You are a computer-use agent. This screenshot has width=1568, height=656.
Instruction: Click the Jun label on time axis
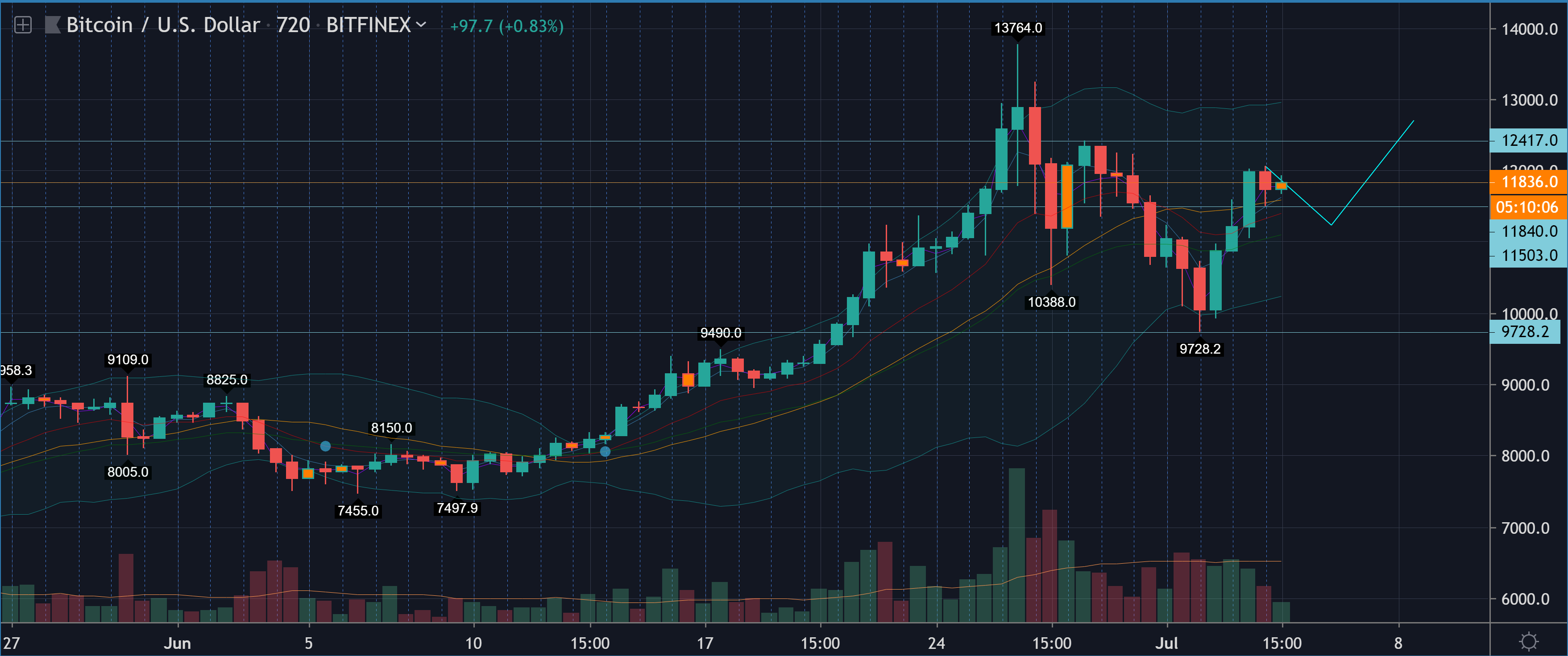click(177, 643)
